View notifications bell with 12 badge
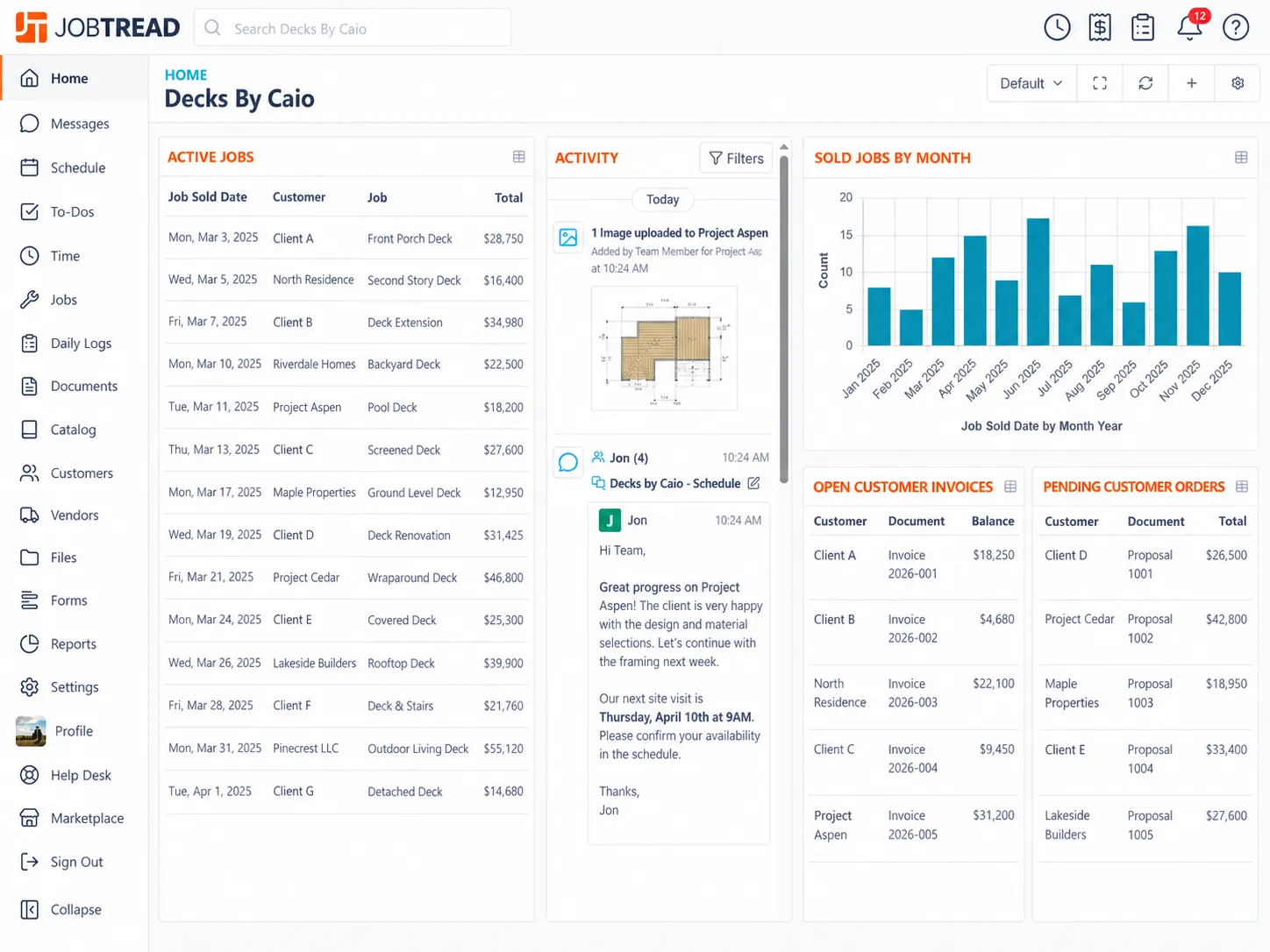This screenshot has height=952, width=1270. 1191,25
